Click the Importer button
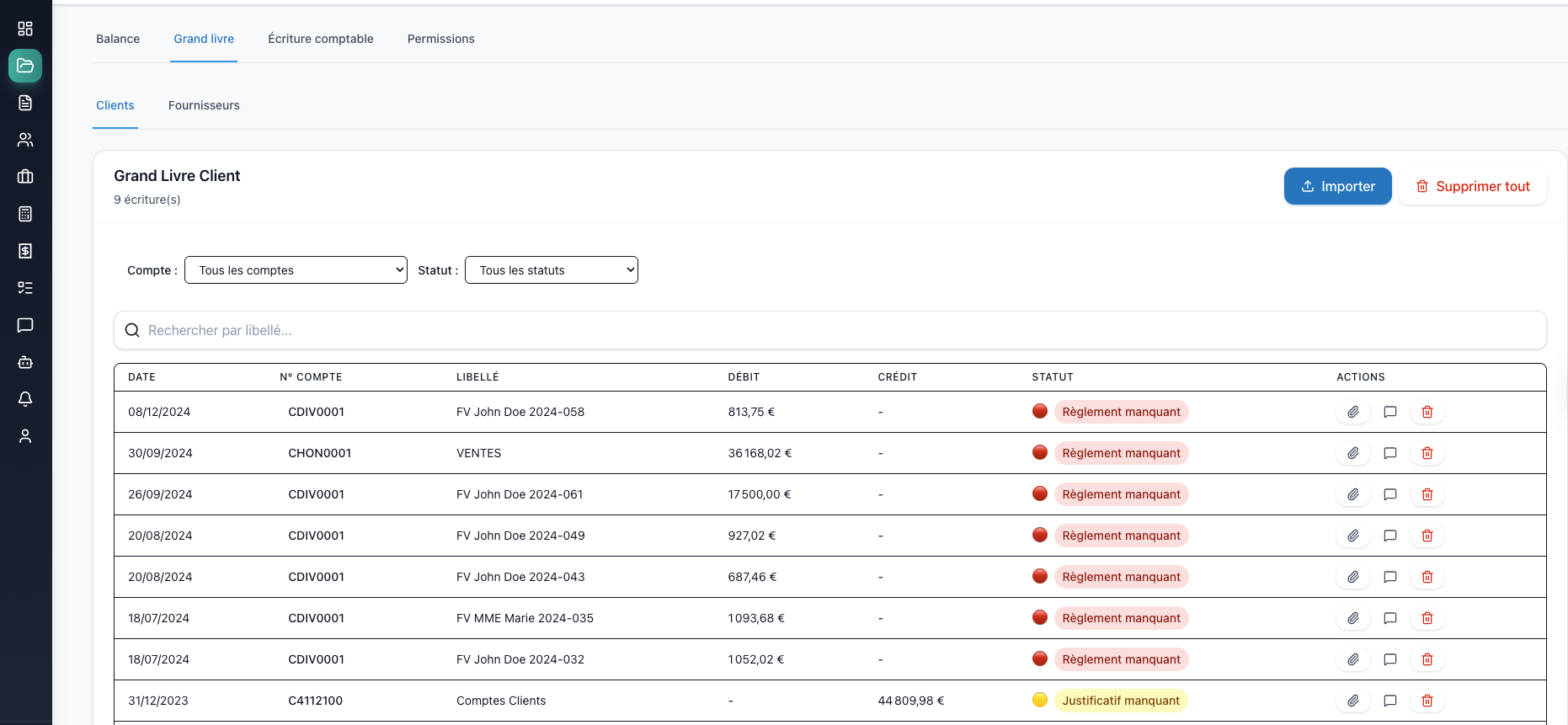 (1337, 186)
